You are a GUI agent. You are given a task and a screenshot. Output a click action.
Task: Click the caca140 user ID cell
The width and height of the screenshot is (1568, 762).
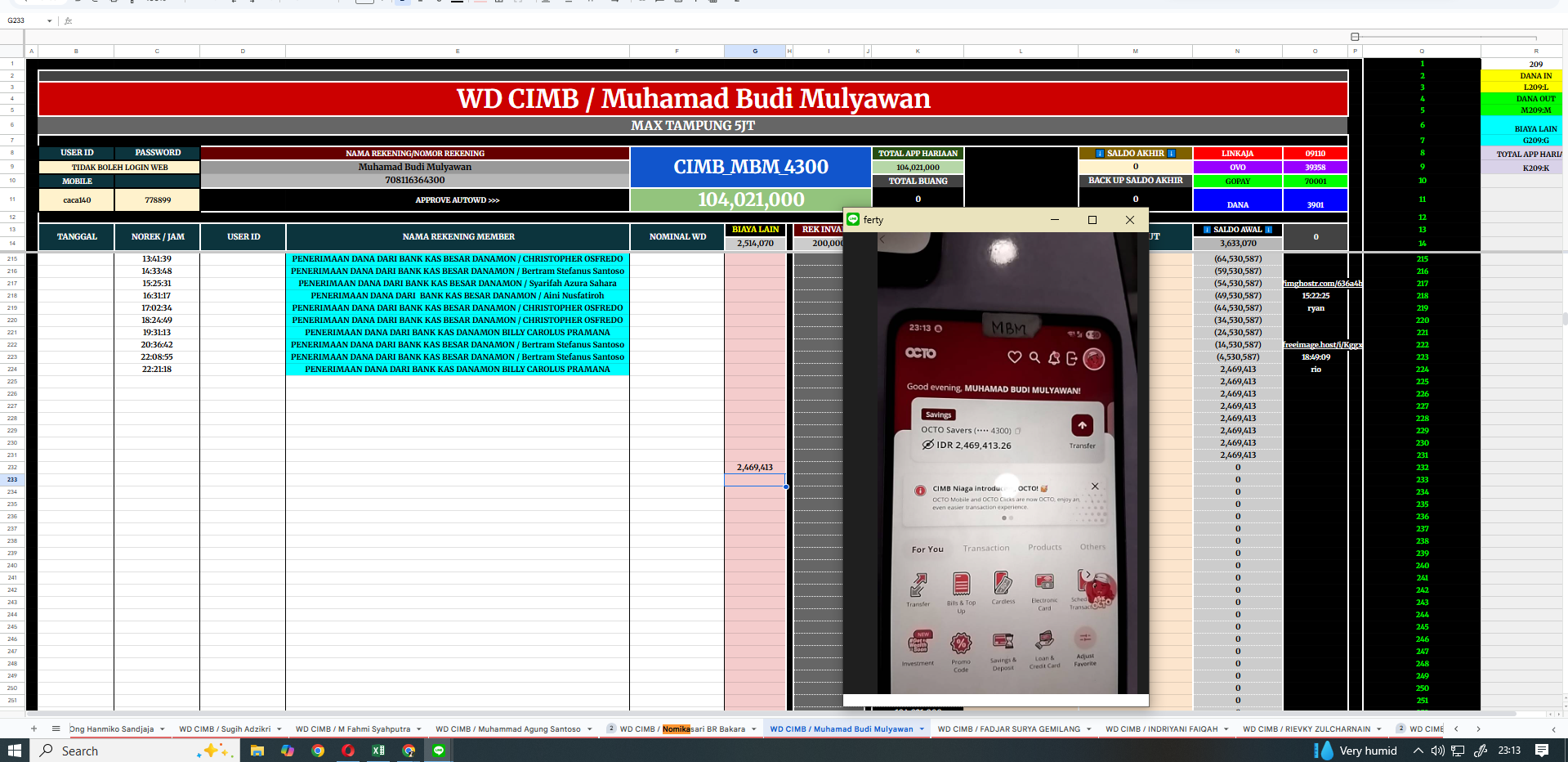[x=77, y=200]
